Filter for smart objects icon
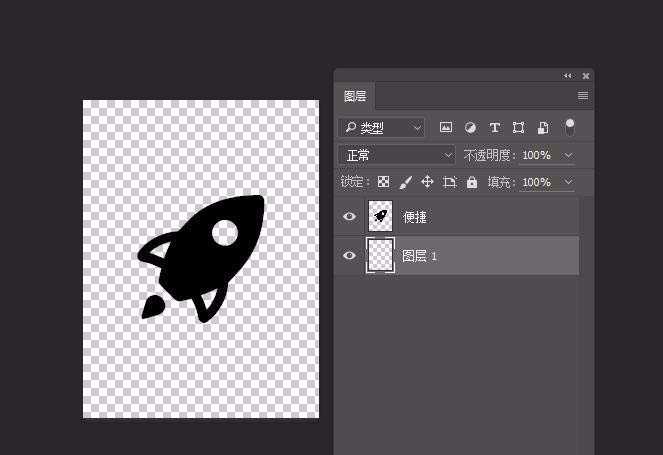 pos(542,128)
